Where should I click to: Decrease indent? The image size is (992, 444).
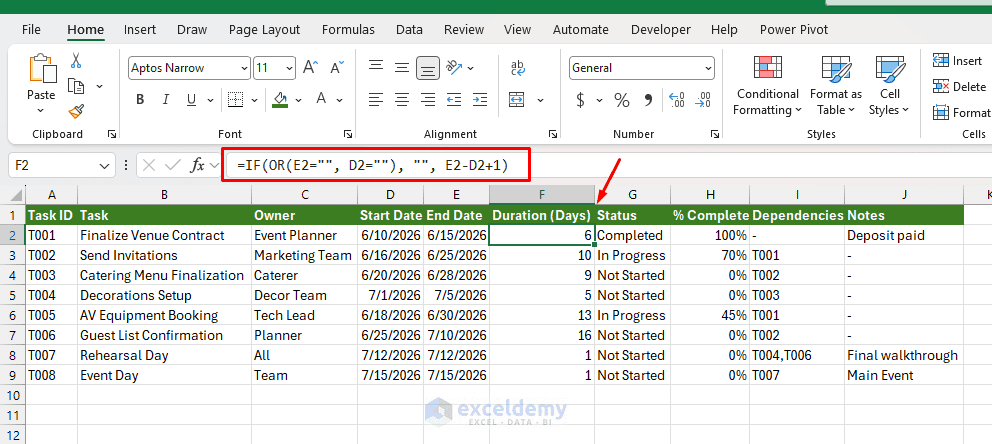tap(454, 99)
